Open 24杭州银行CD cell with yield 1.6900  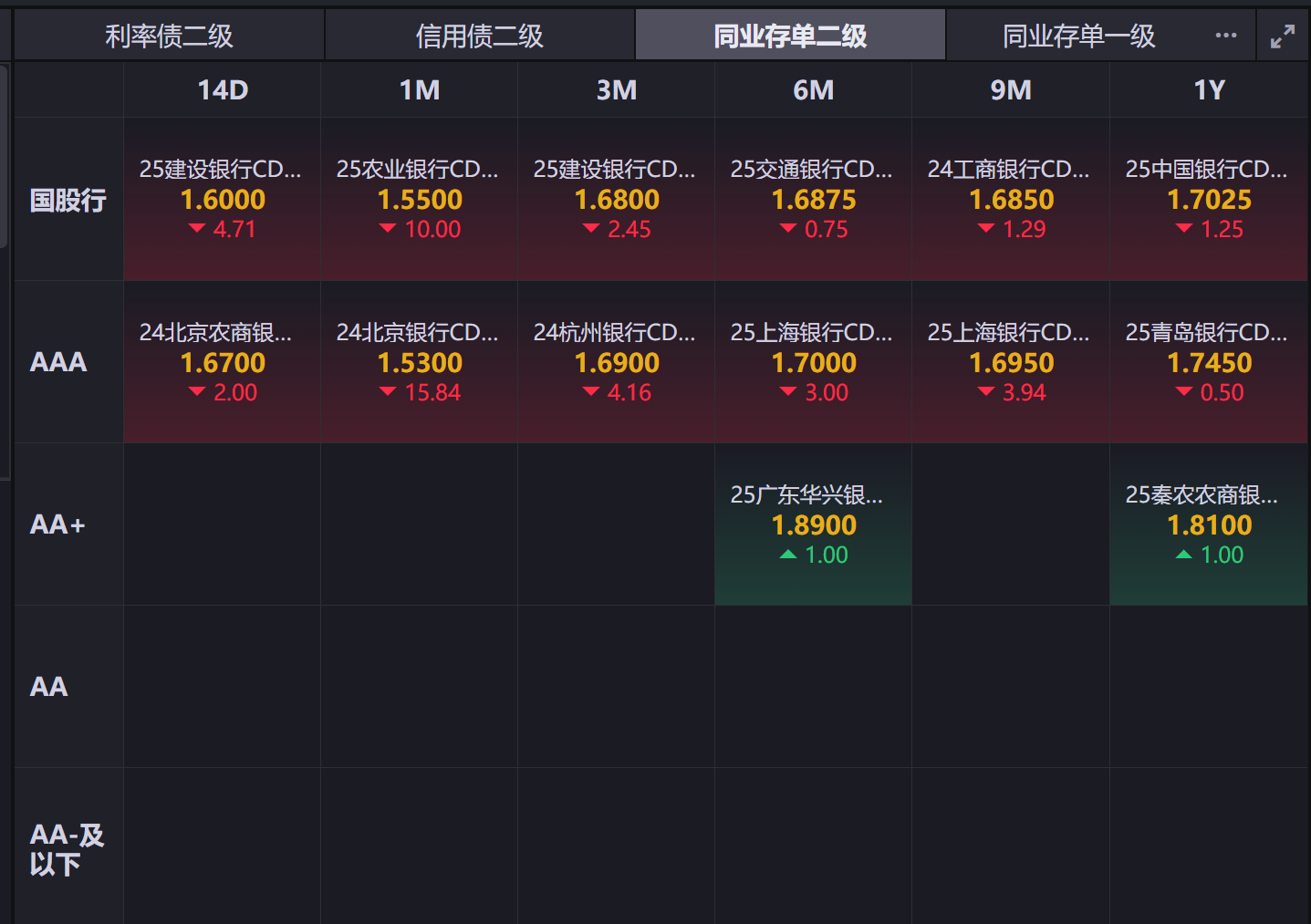(617, 362)
